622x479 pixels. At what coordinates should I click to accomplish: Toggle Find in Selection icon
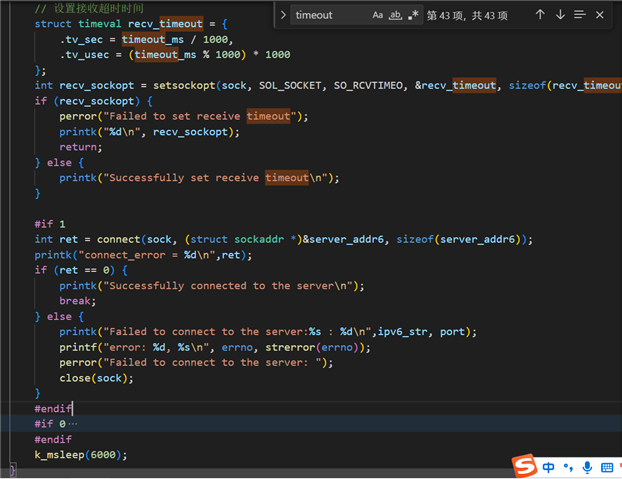pos(580,15)
